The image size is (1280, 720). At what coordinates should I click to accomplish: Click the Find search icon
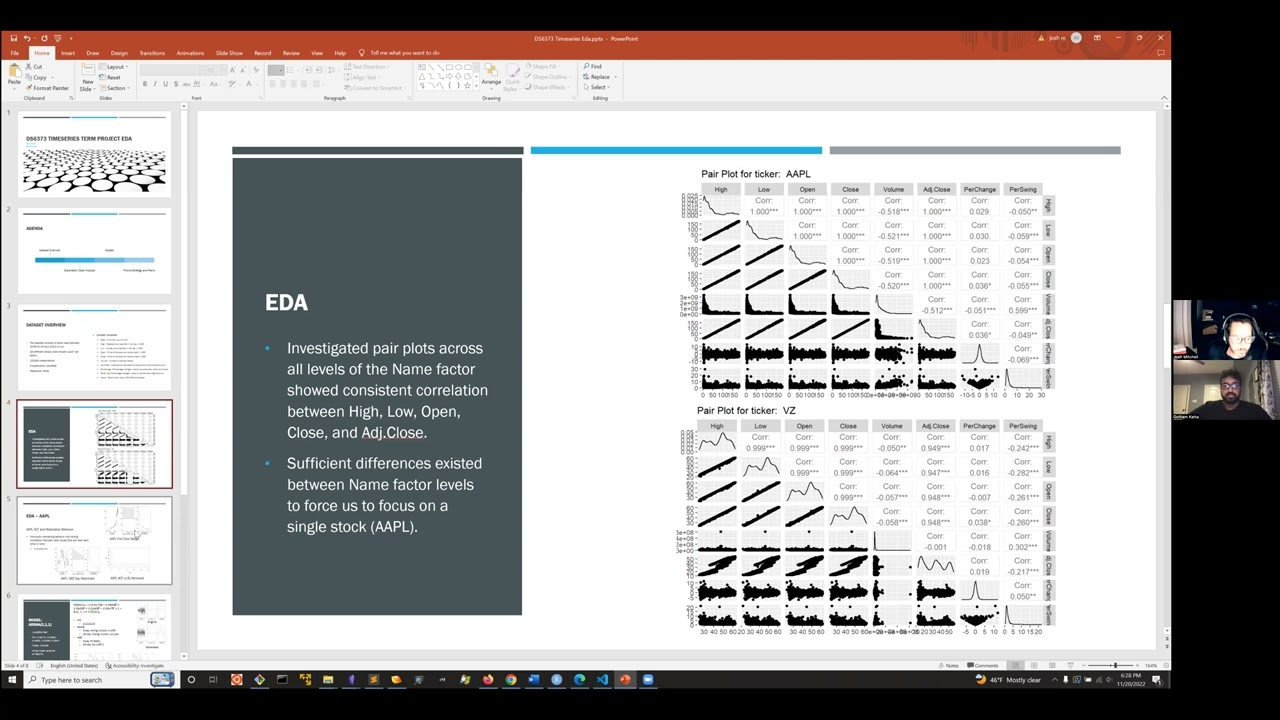click(592, 67)
